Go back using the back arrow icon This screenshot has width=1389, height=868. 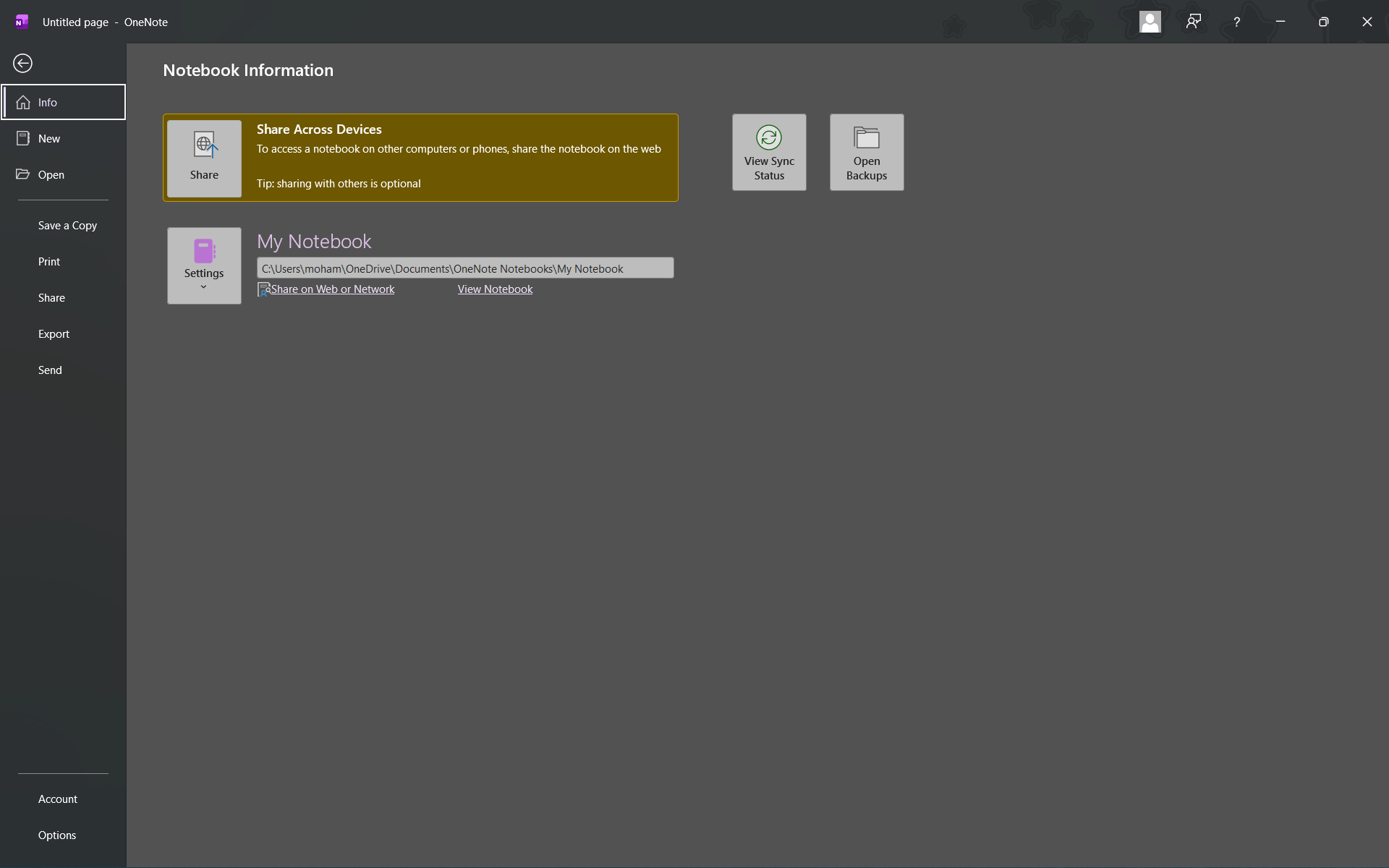(22, 64)
